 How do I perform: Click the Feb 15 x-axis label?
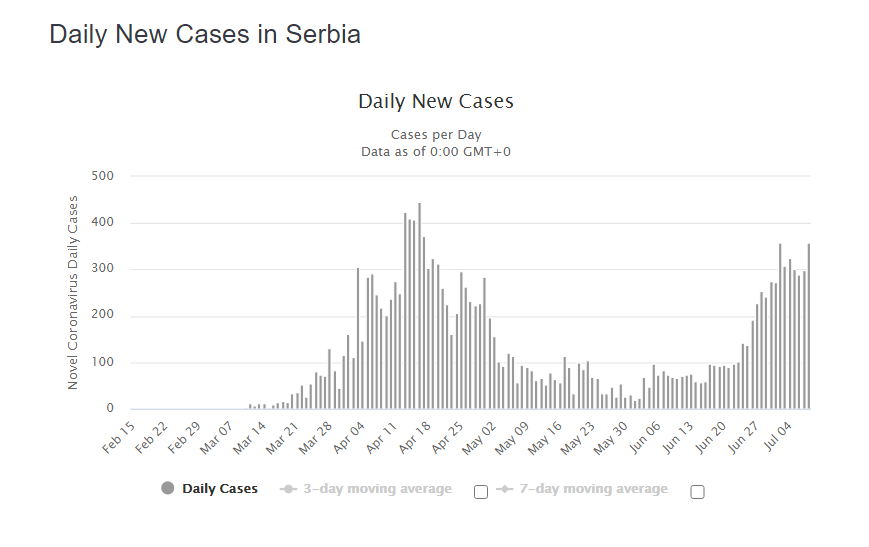[118, 437]
